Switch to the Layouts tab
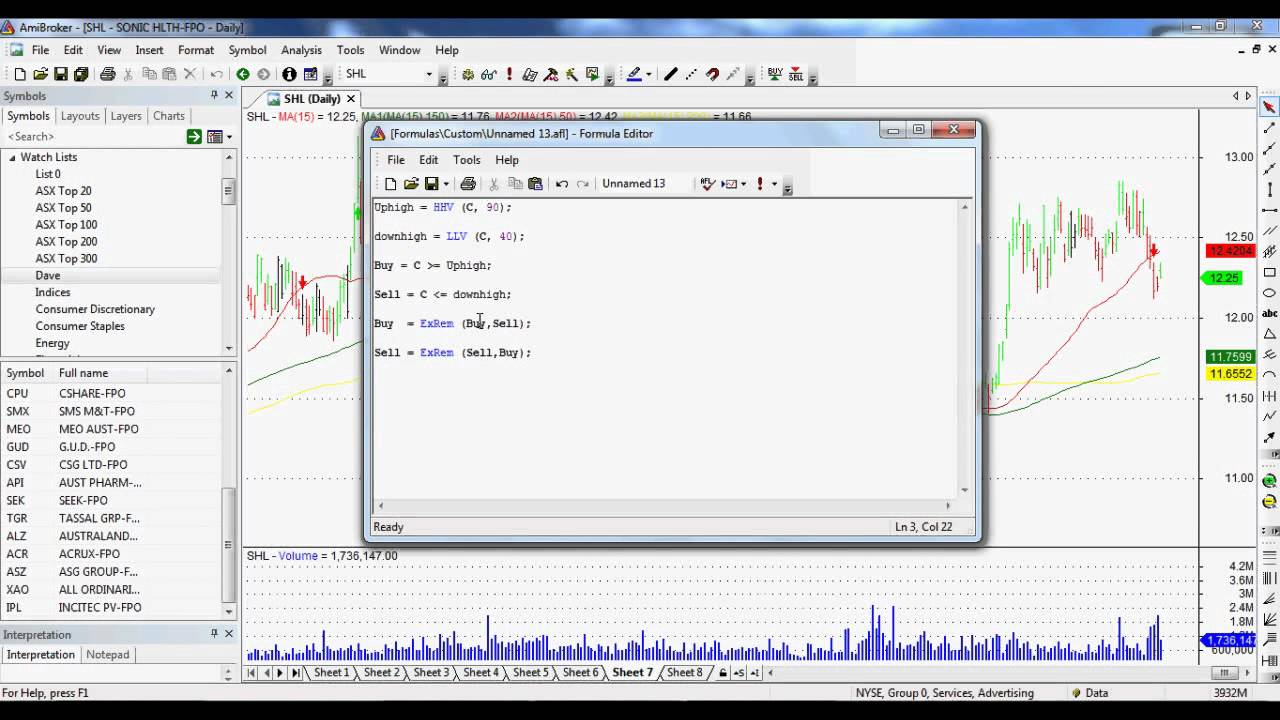The width and height of the screenshot is (1280, 720). click(80, 116)
